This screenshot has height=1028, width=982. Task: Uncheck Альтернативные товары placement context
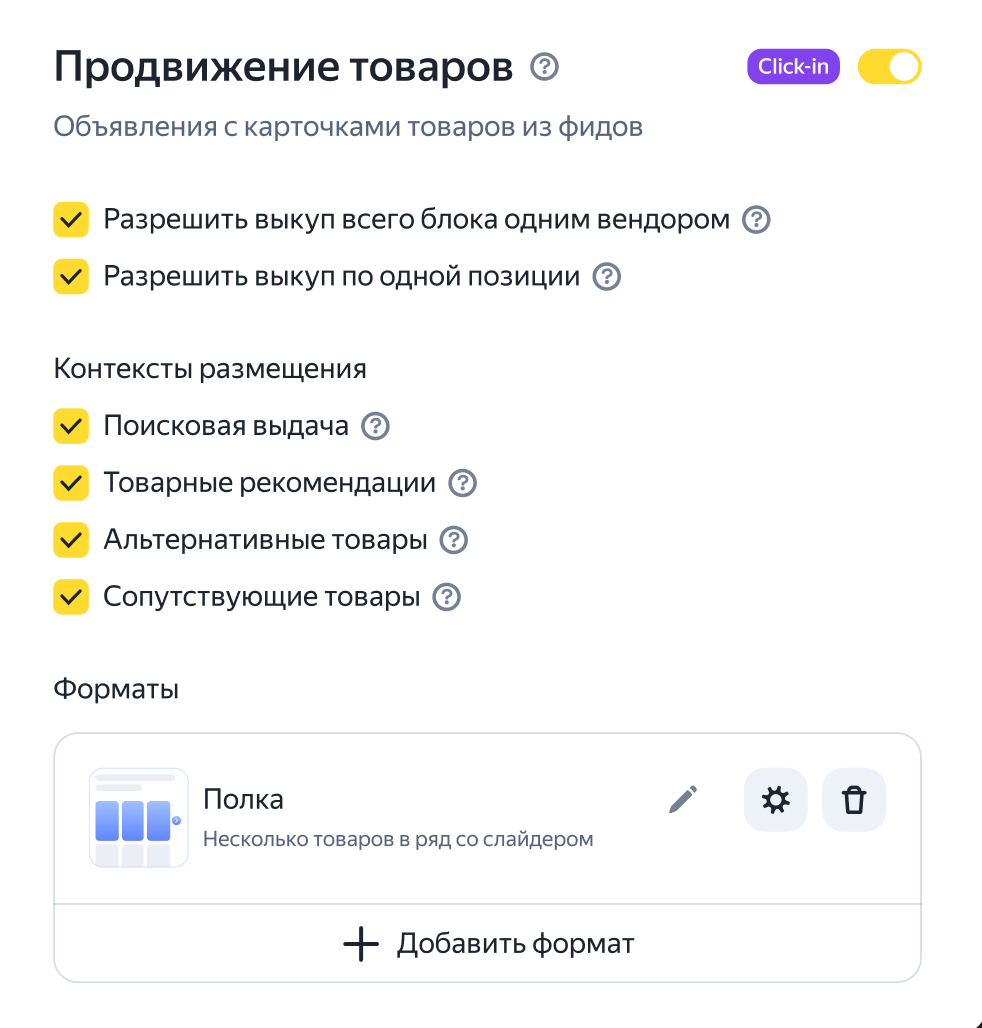tap(71, 540)
